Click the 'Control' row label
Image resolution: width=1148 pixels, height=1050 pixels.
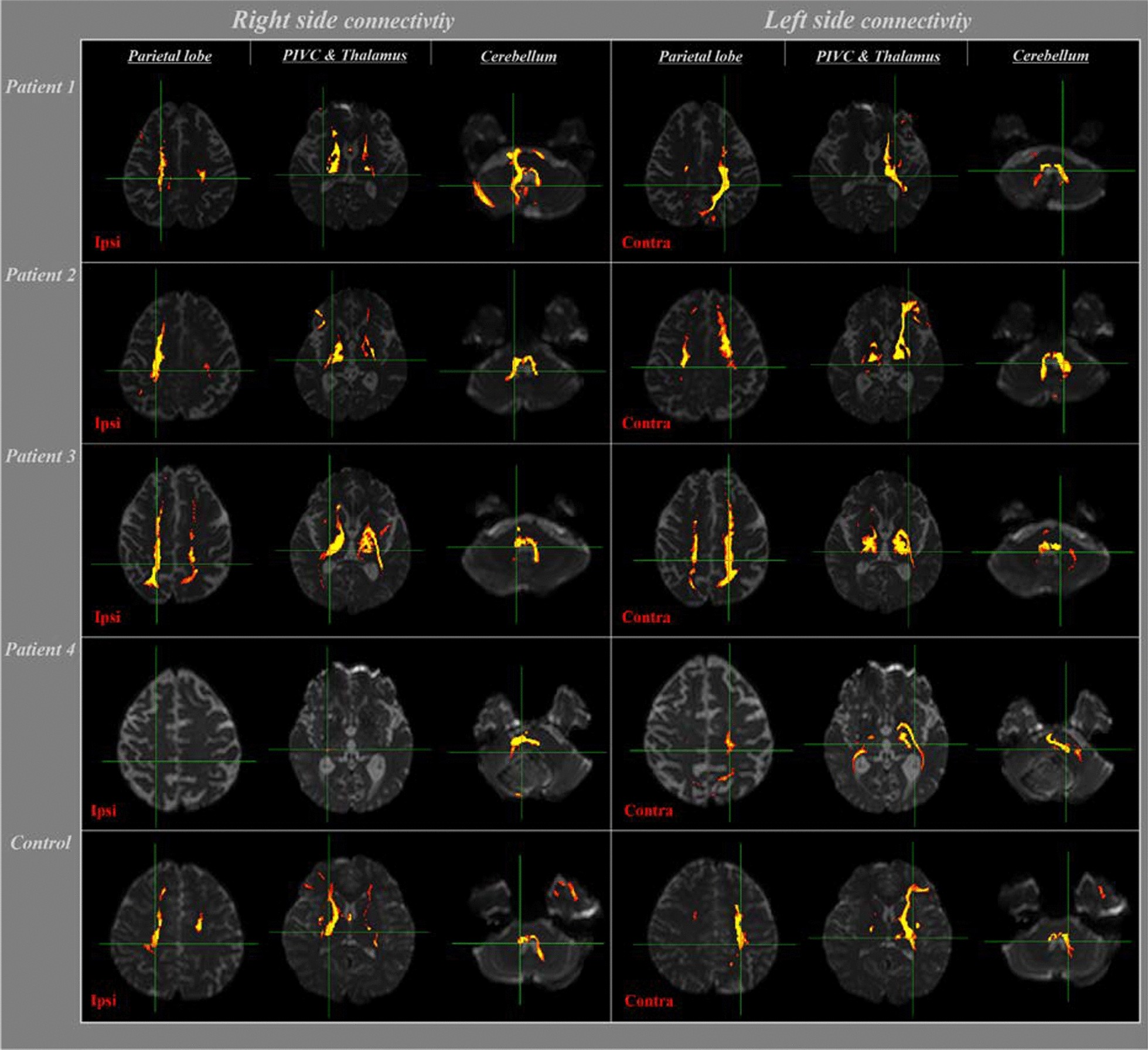[x=40, y=843]
